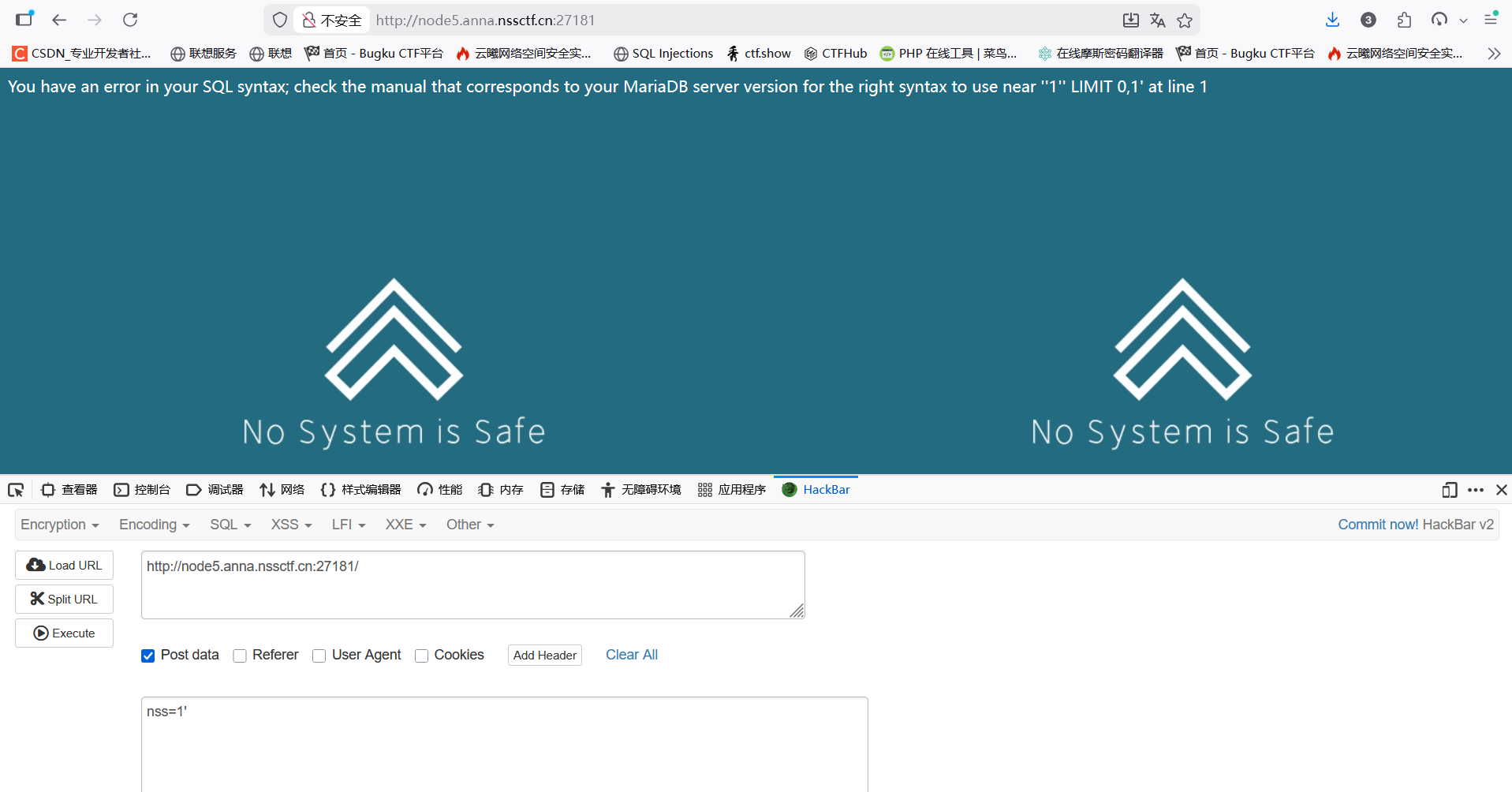Close the developer tools panel
1512x792 pixels.
(x=1502, y=490)
